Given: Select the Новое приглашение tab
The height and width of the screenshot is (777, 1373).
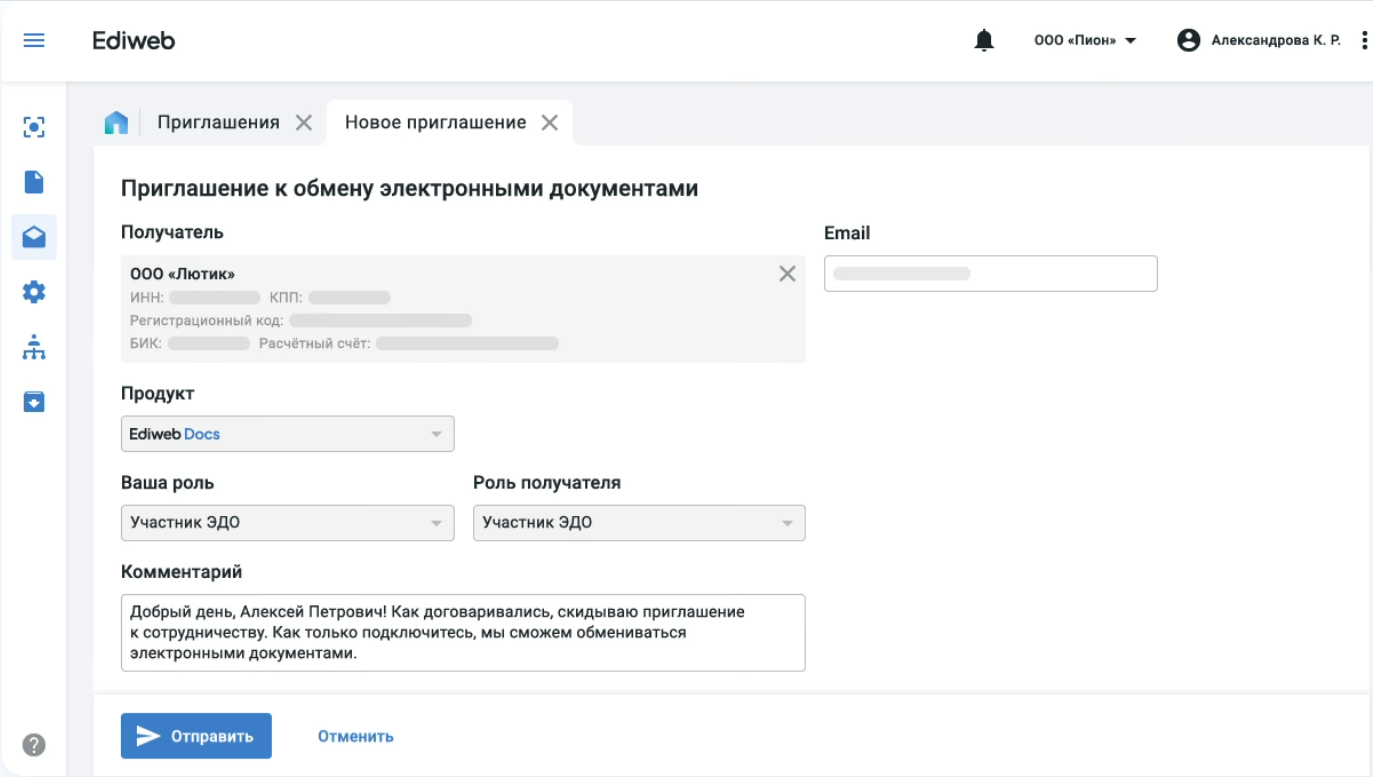Looking at the screenshot, I should (434, 122).
